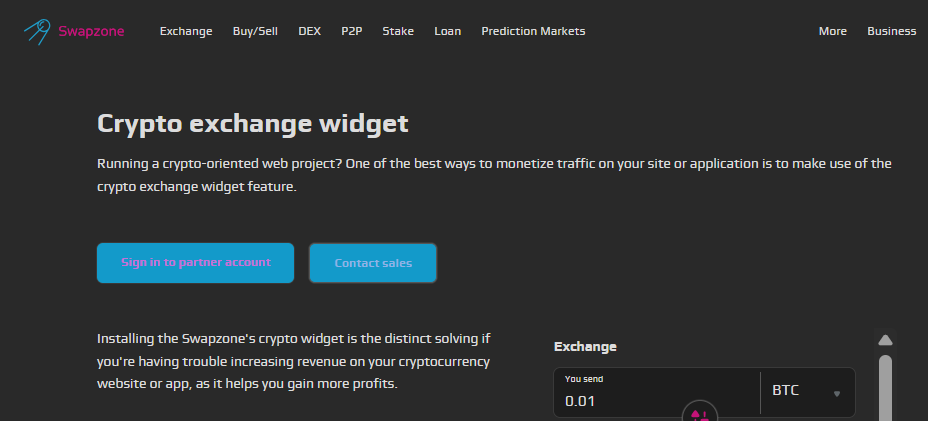The width and height of the screenshot is (928, 421).
Task: Go to Buy/Sell page
Action: 255,31
